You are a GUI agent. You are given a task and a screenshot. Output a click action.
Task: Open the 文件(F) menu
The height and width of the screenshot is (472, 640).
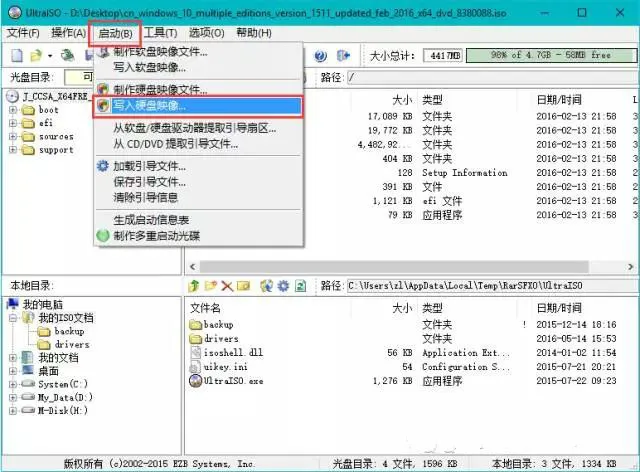[x=23, y=33]
